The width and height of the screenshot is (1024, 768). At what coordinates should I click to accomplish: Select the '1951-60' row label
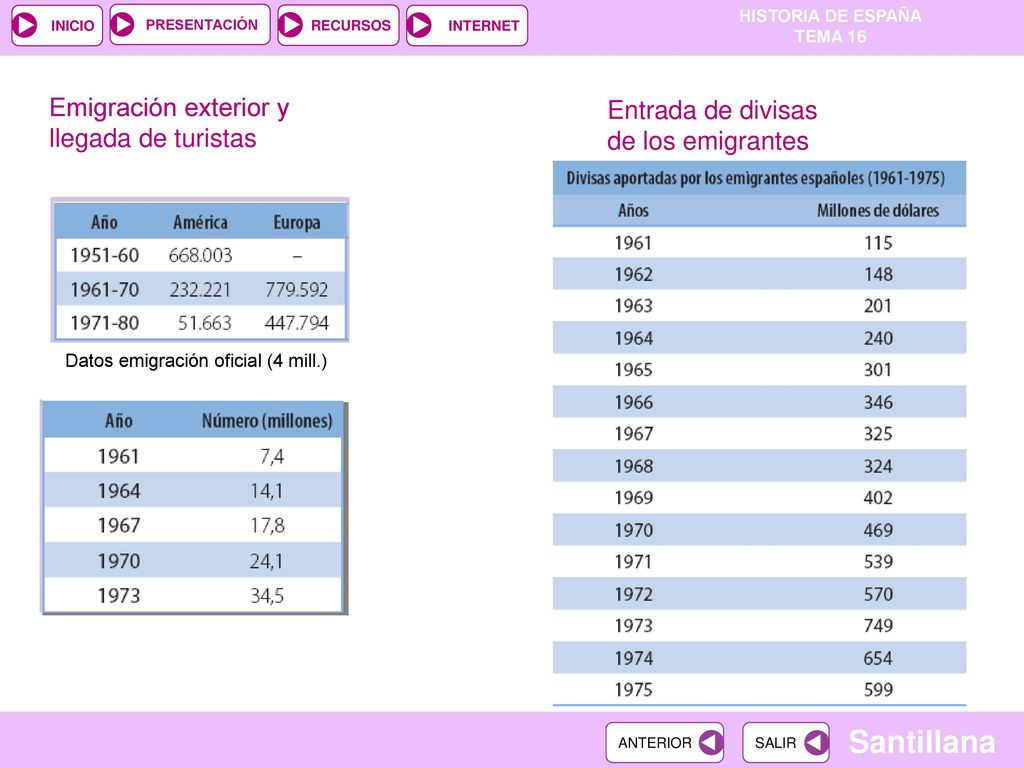[104, 255]
